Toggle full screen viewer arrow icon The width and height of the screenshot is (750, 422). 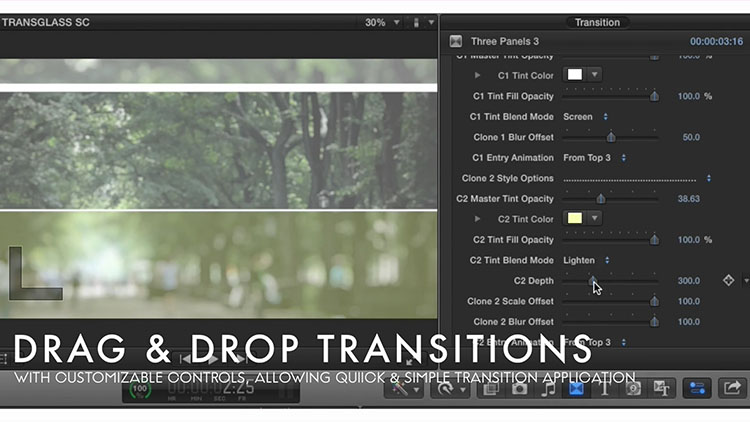pyautogui.click(x=409, y=361)
